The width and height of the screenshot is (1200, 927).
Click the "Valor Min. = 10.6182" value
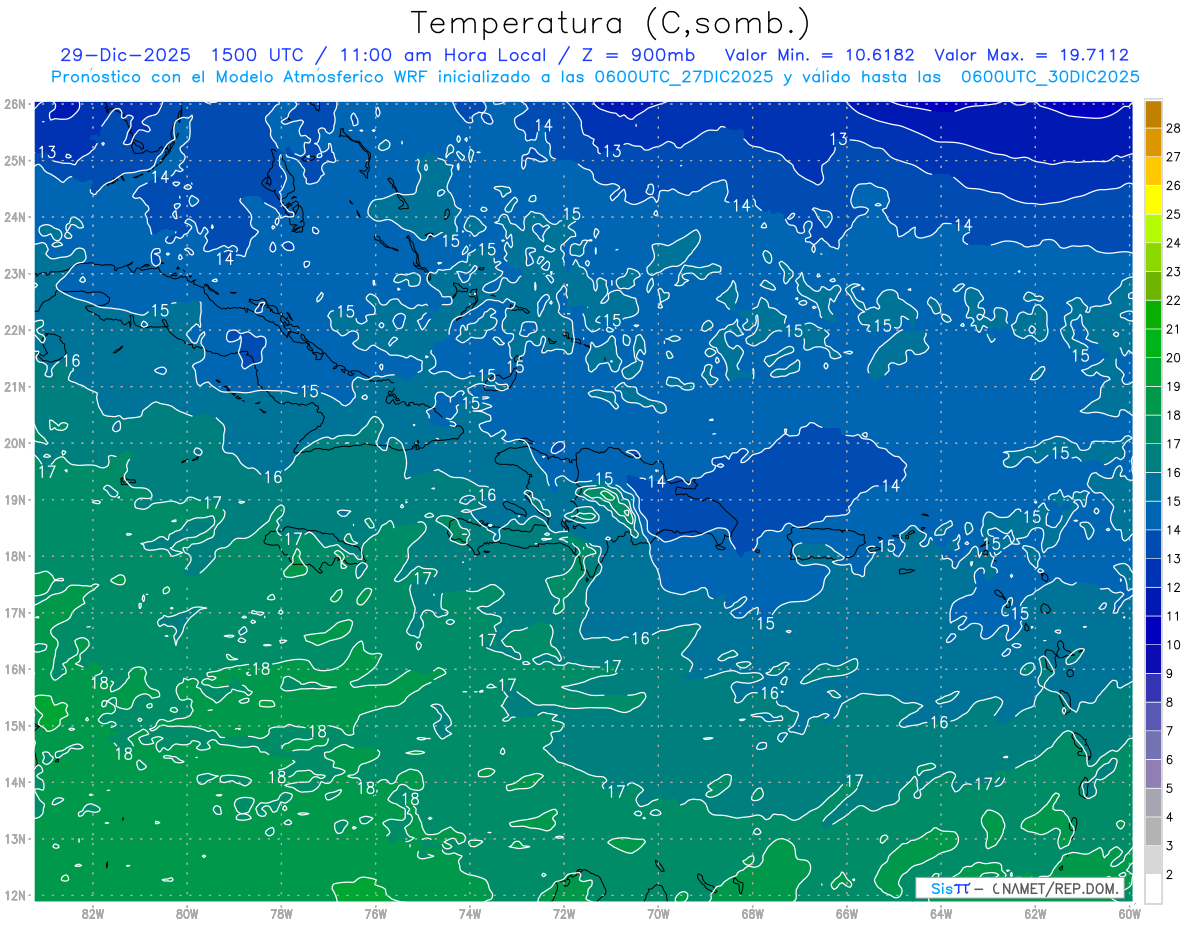(x=820, y=55)
